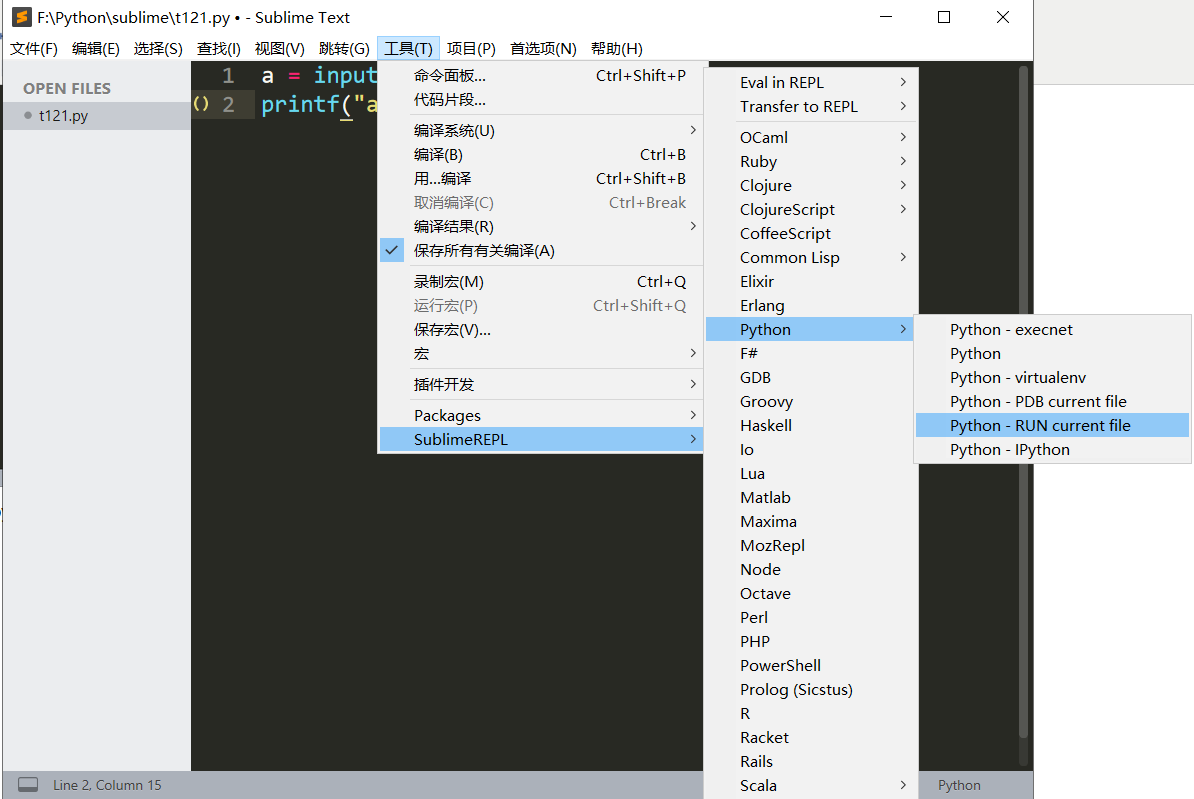This screenshot has width=1194, height=799.
Task: Click line number 1 in gutter
Action: point(228,75)
